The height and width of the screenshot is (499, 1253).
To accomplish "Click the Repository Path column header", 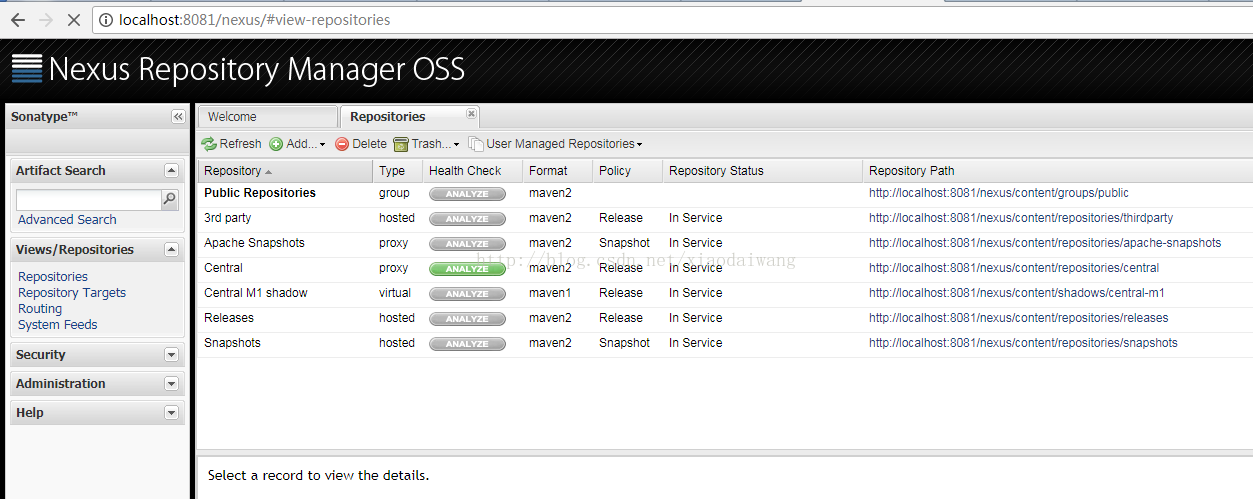I will point(1058,171).
